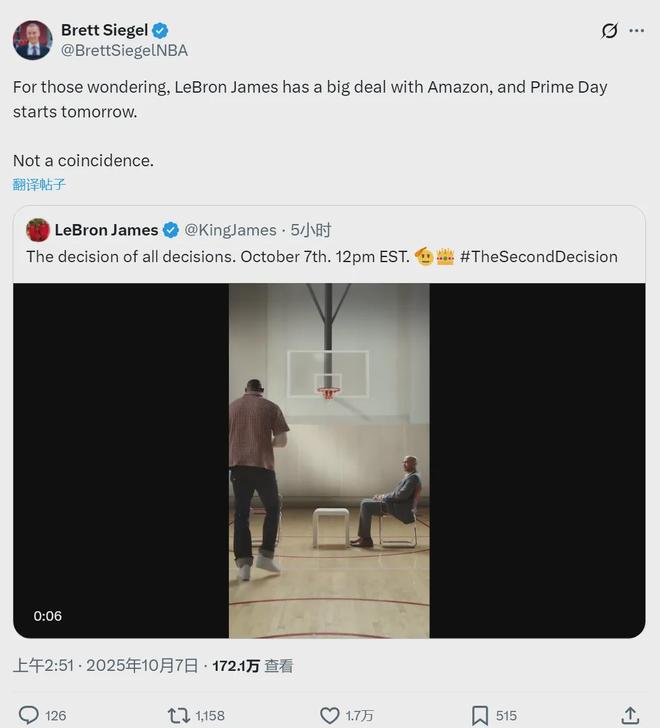The height and width of the screenshot is (728, 660).
Task: Click the 翻译帖子 translate link
Action: pyautogui.click(x=39, y=184)
